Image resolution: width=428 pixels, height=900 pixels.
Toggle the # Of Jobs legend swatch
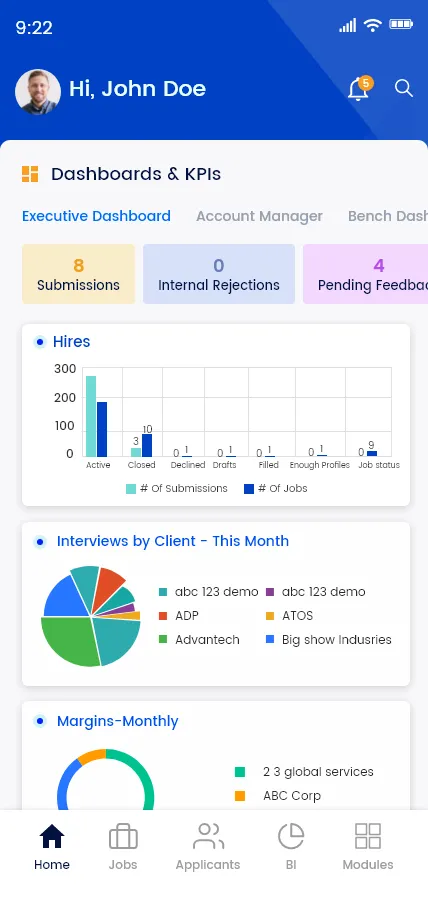click(249, 489)
